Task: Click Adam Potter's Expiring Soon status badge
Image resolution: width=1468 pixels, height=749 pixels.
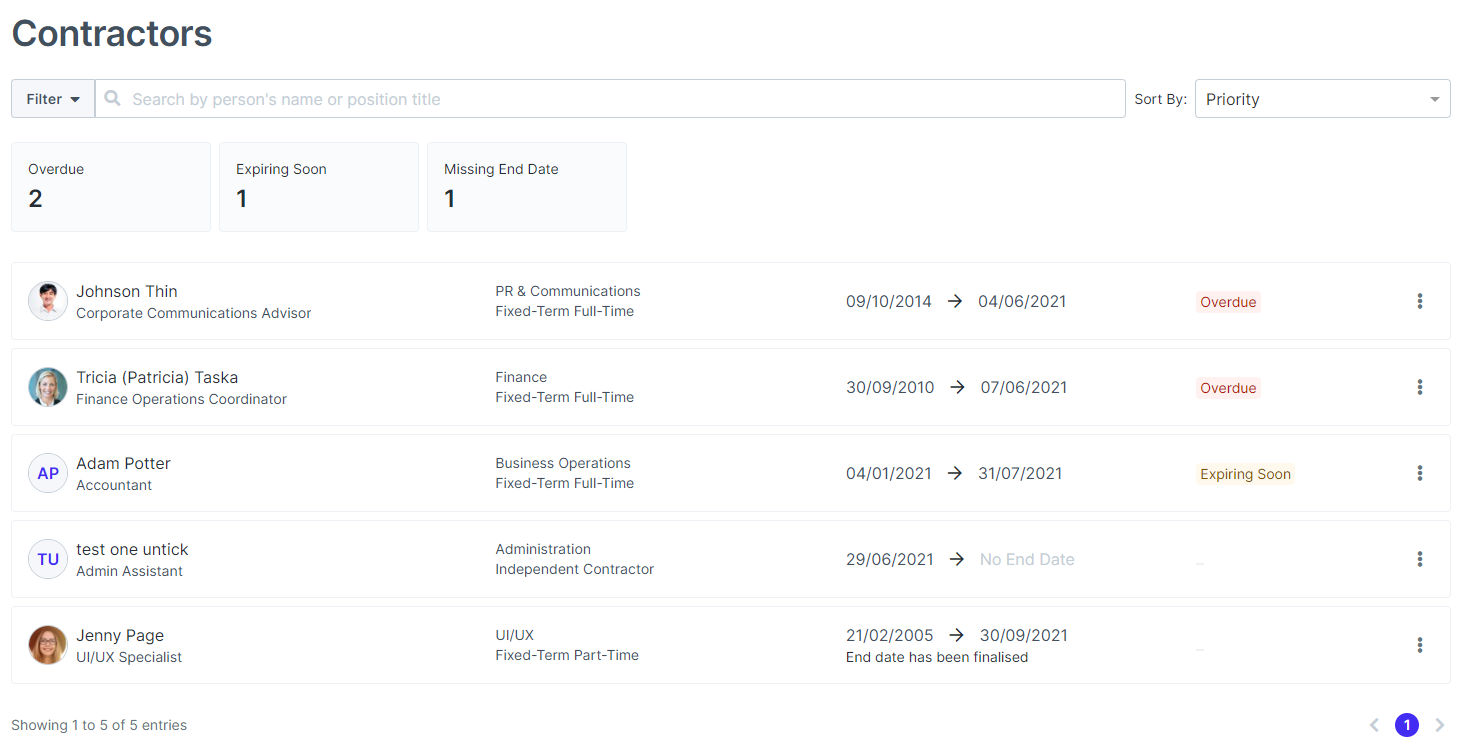Action: click(1245, 474)
